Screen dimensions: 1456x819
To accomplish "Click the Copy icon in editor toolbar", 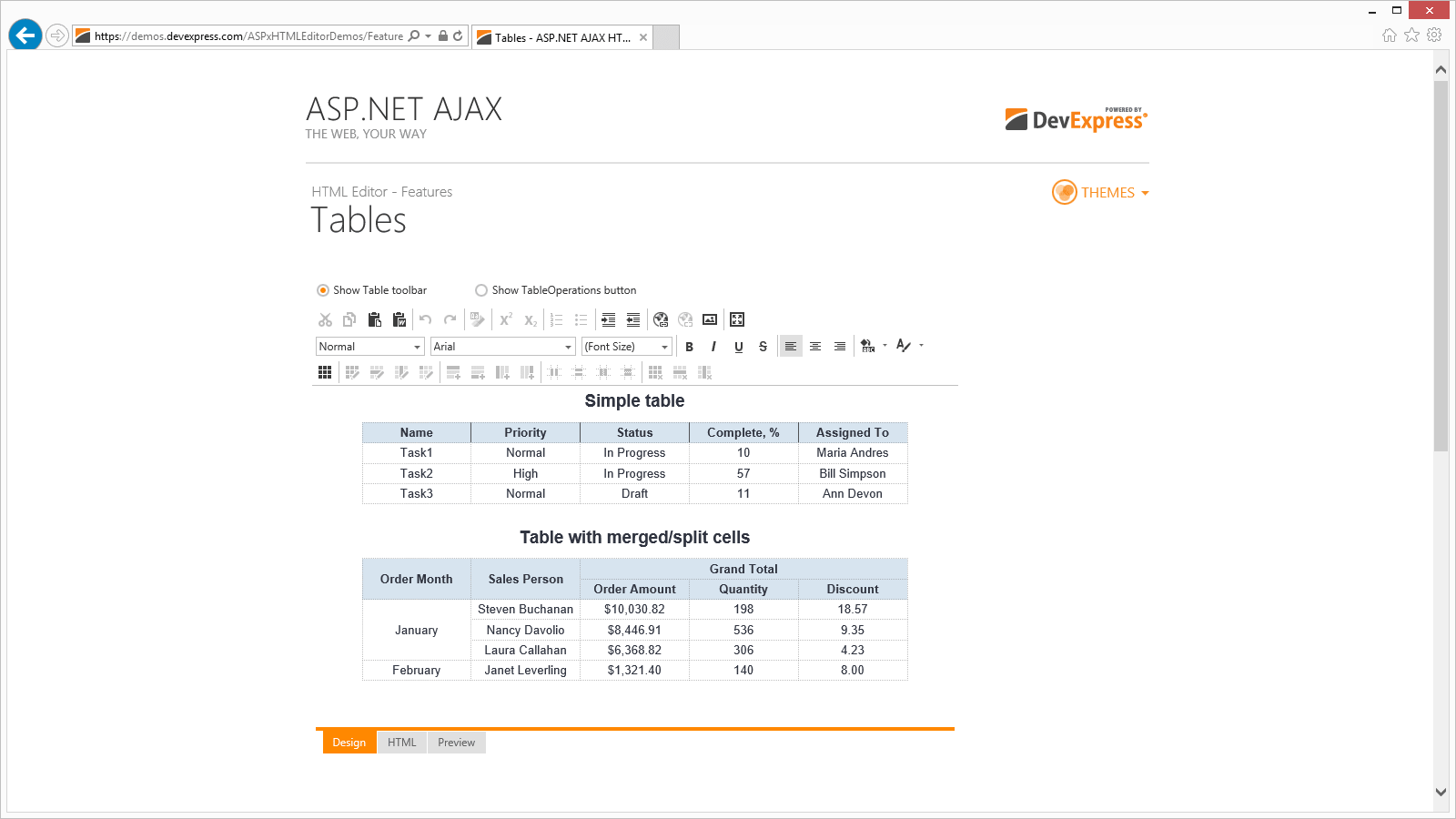I will coord(349,319).
